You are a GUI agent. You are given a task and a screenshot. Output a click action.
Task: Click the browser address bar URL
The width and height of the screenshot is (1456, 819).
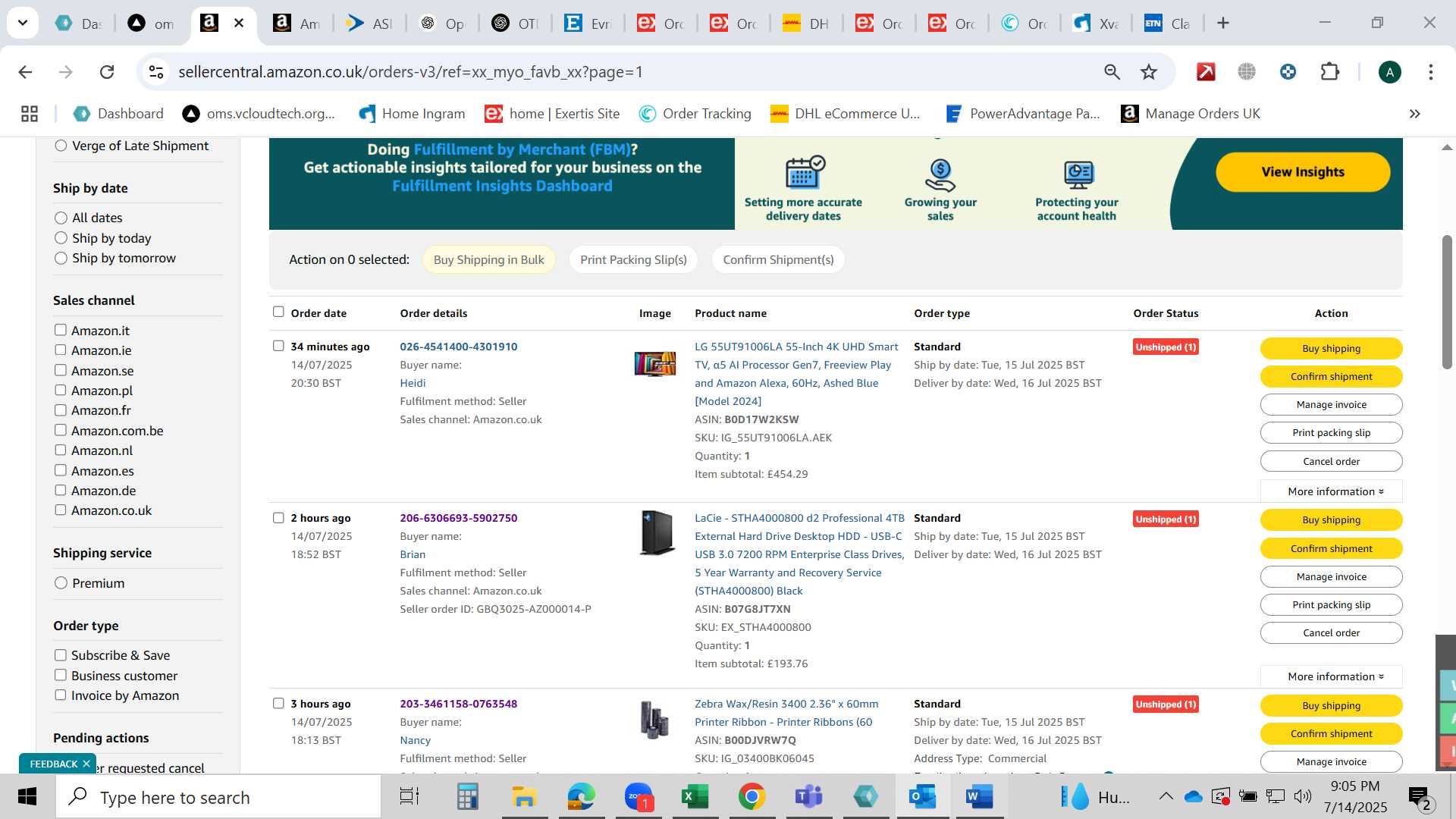(x=410, y=72)
